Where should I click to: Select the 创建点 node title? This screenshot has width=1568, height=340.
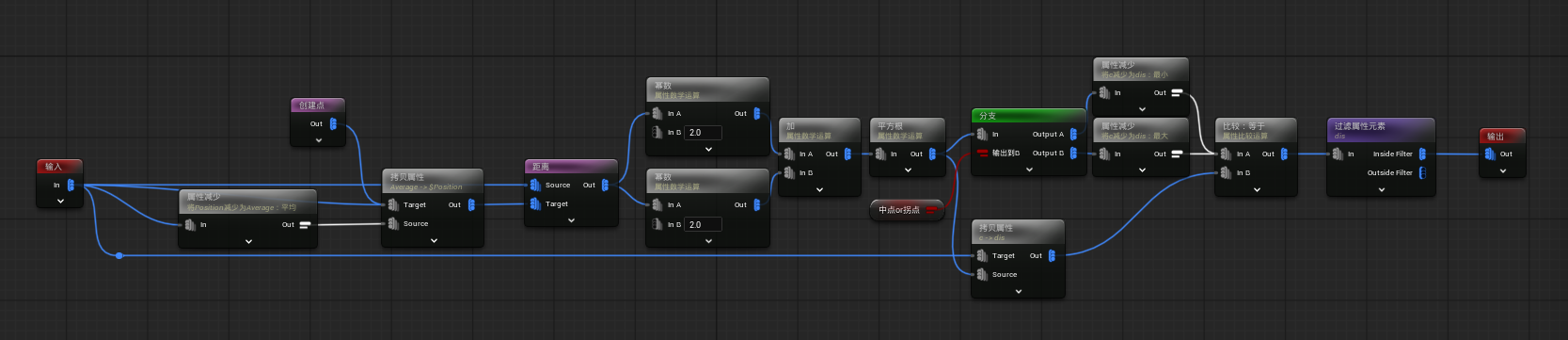point(312,105)
